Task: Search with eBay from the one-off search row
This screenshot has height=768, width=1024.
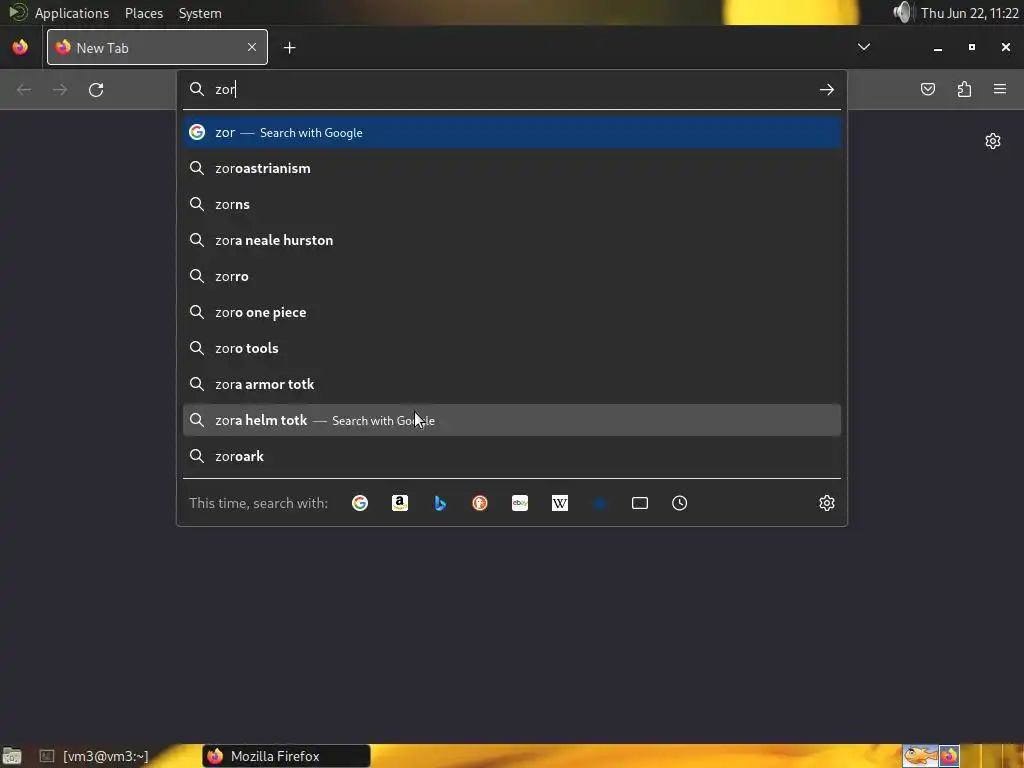Action: (x=520, y=503)
